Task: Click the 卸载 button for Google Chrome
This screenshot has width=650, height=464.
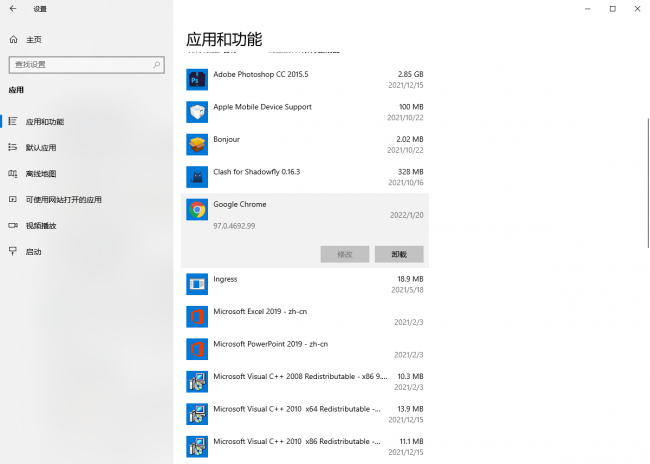Action: coord(399,254)
